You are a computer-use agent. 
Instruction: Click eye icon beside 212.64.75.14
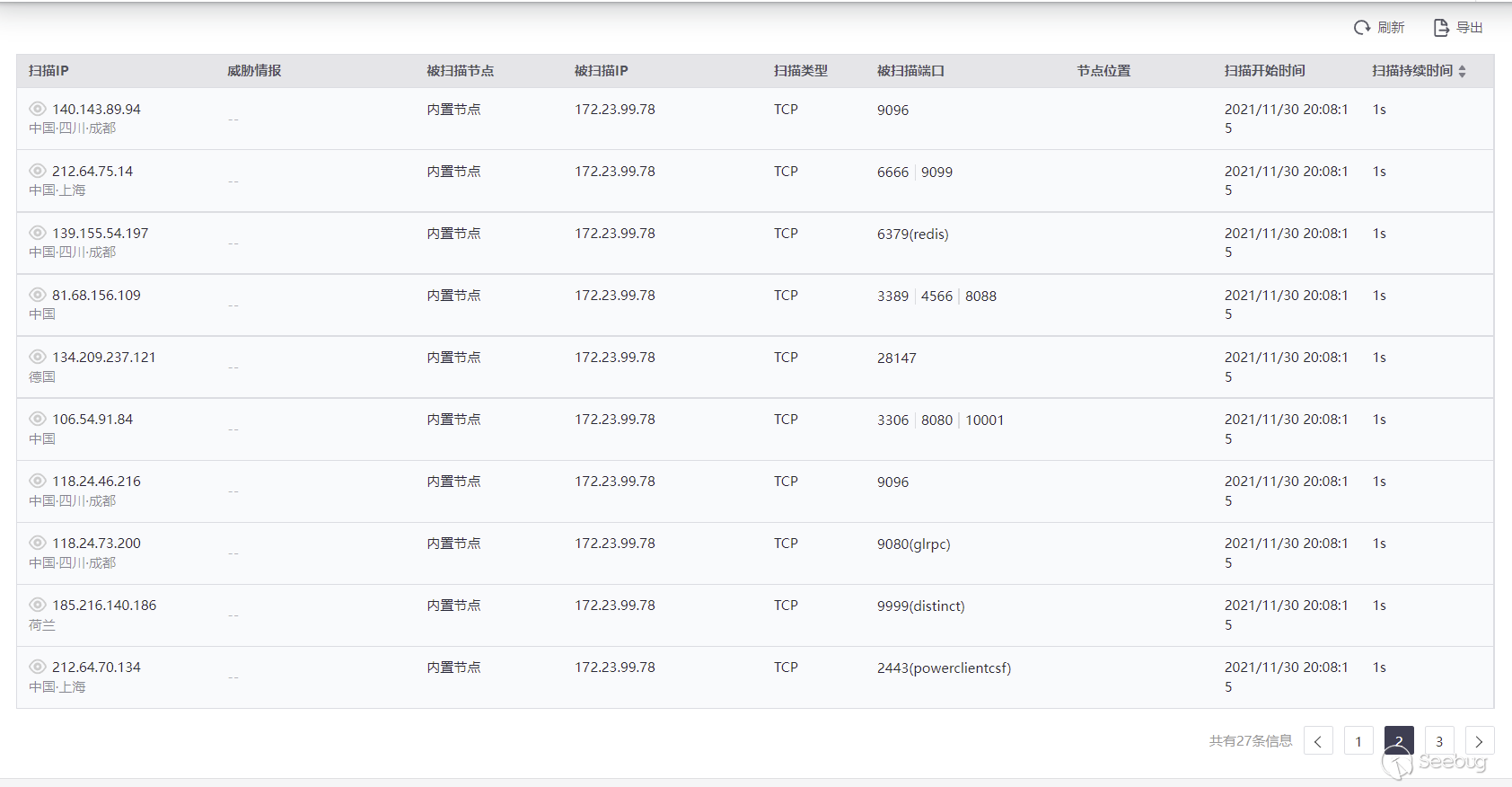tap(38, 171)
